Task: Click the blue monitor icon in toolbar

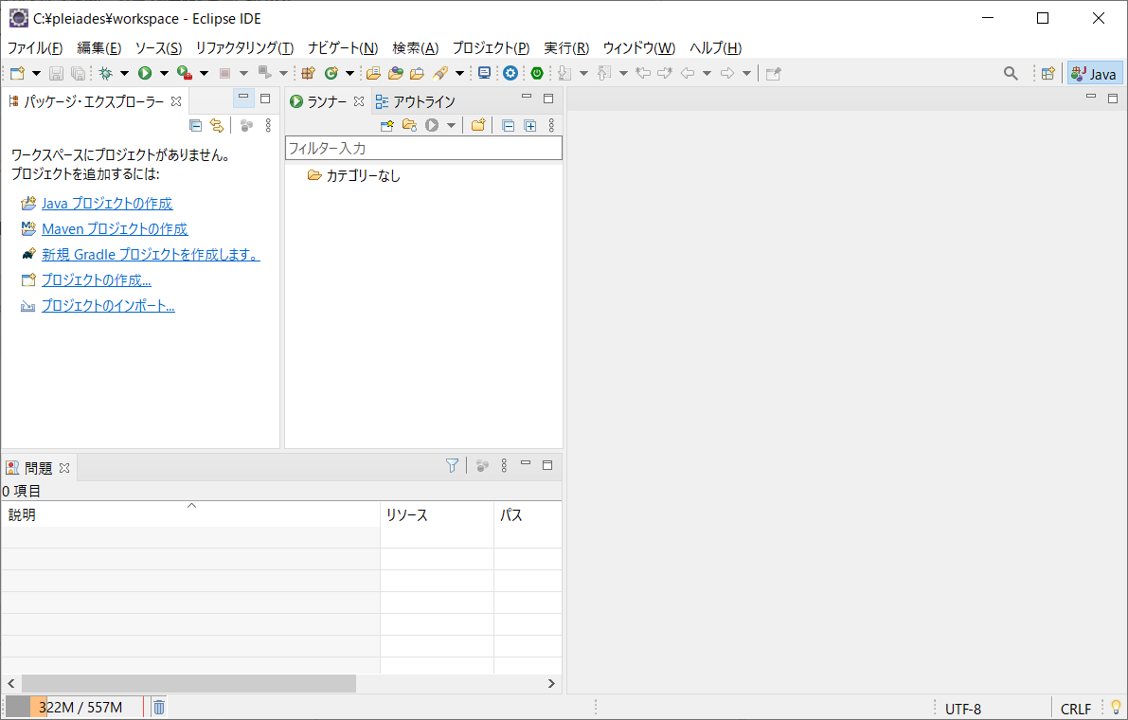Action: [485, 73]
